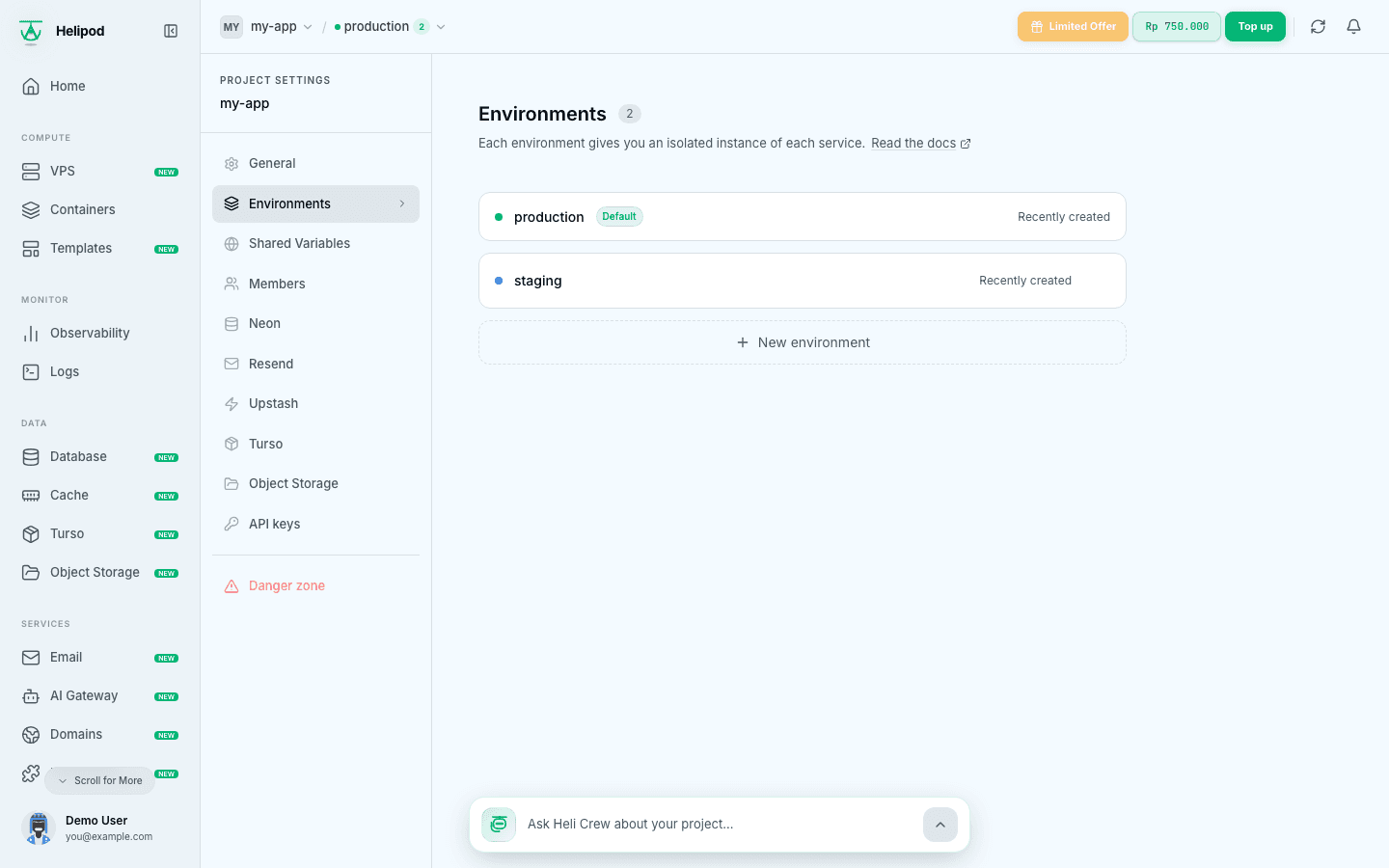Click the Resend mail icon

click(231, 364)
